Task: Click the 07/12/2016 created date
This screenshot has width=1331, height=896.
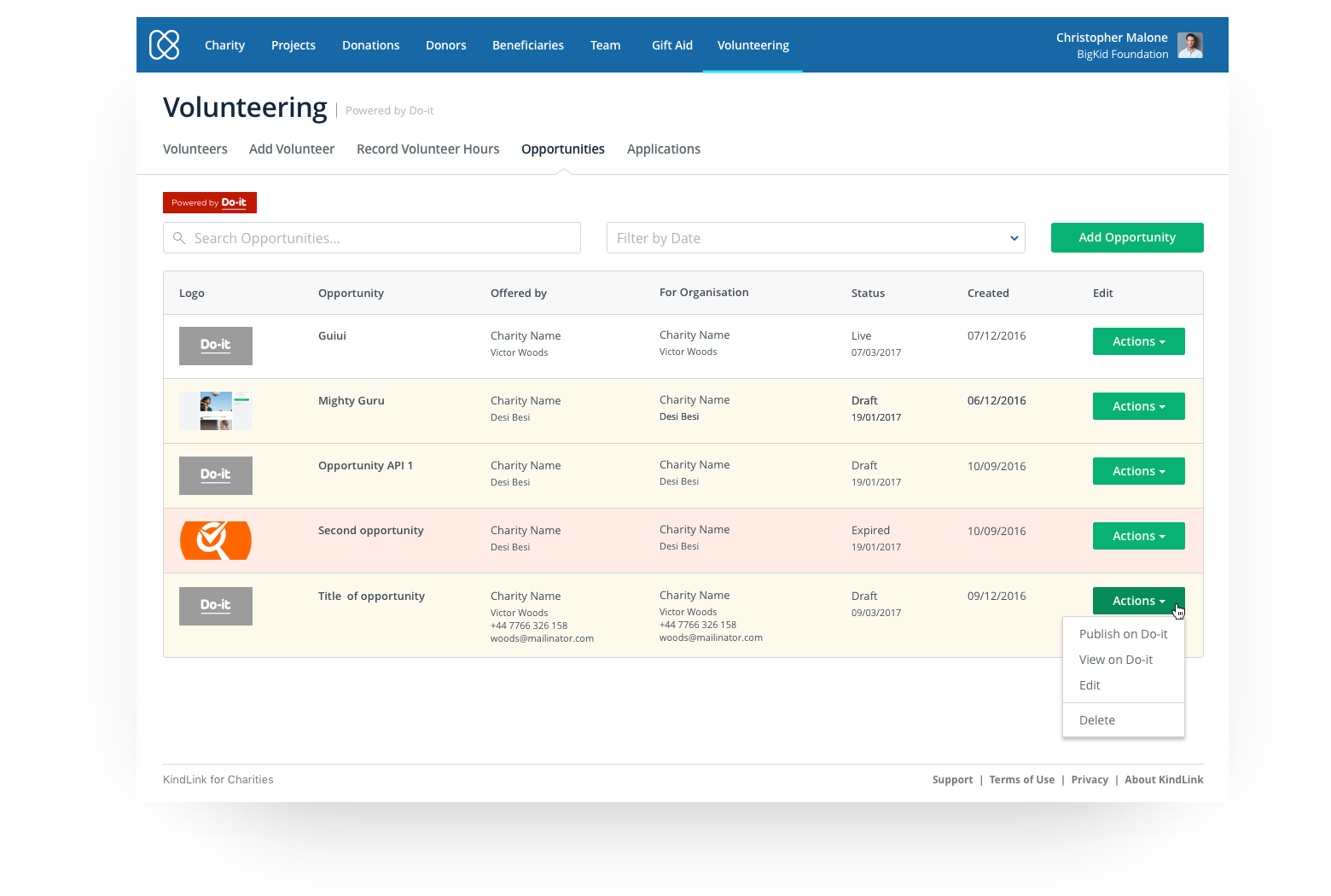Action: pyautogui.click(x=997, y=335)
